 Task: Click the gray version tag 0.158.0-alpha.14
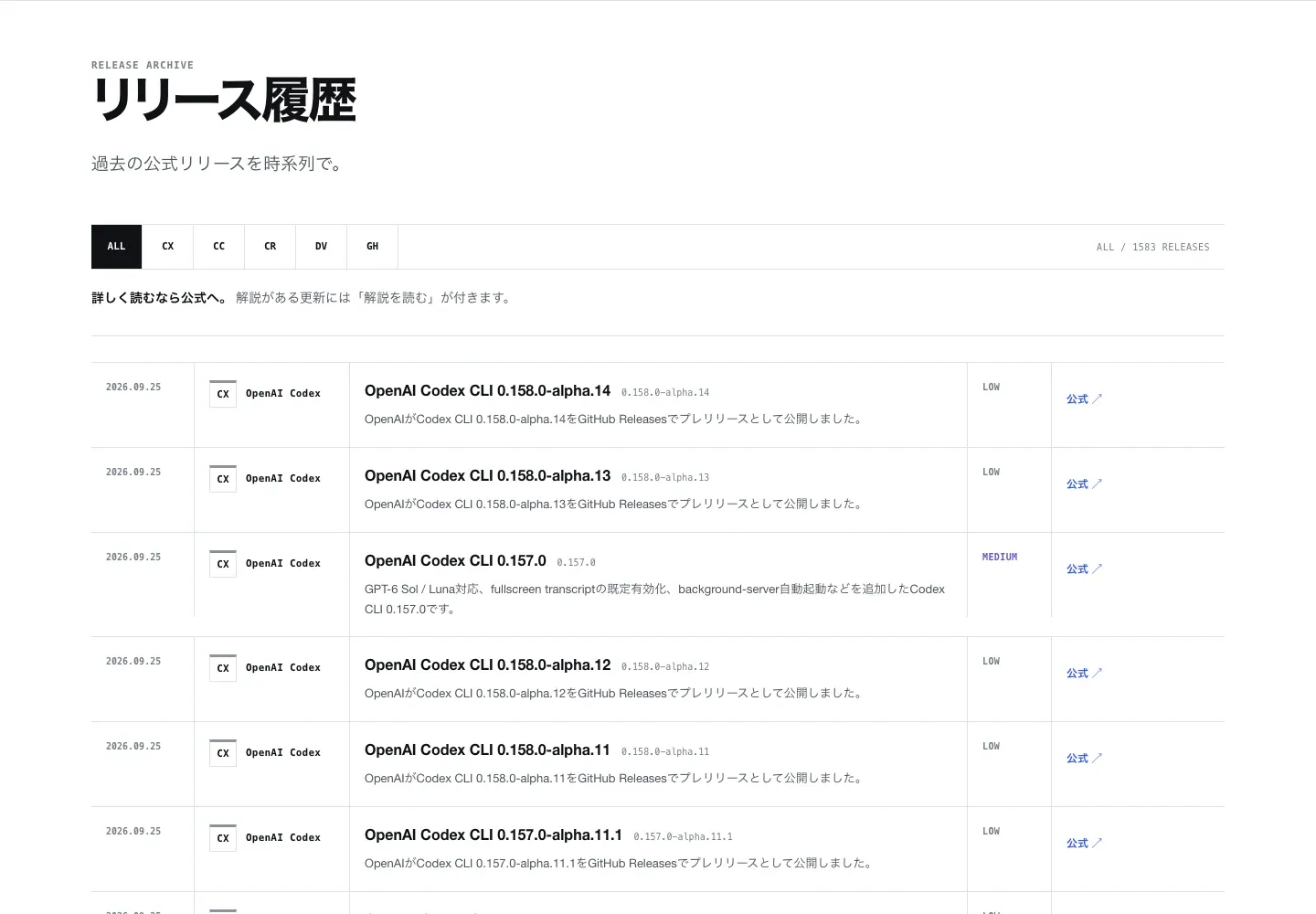665,393
